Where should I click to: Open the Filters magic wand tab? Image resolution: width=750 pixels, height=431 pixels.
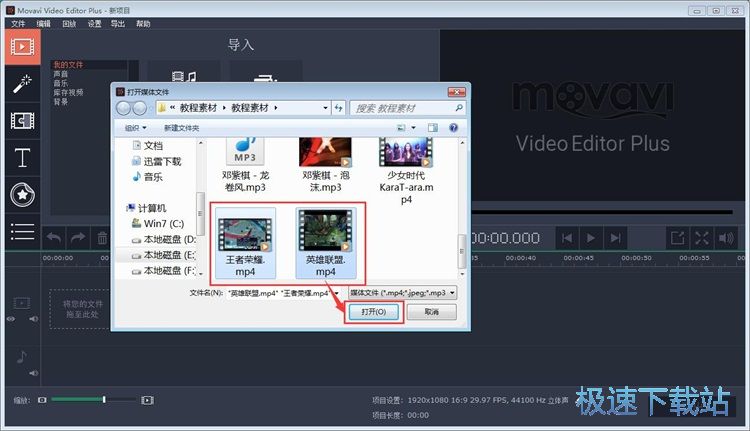pyautogui.click(x=22, y=83)
